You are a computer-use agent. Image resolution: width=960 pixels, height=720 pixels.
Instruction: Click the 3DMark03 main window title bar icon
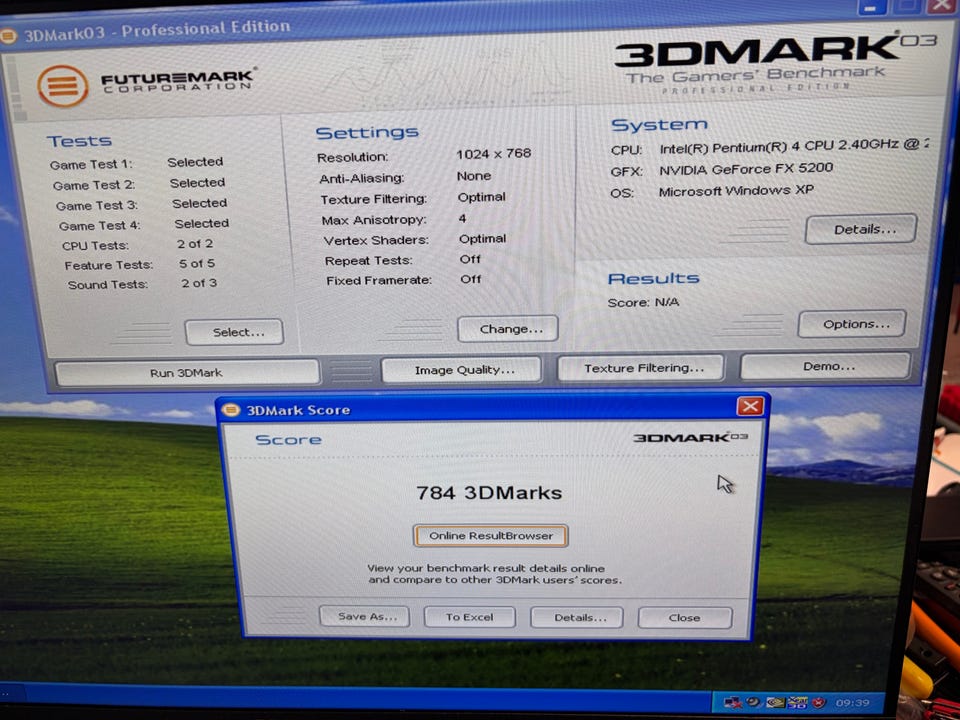[7, 36]
